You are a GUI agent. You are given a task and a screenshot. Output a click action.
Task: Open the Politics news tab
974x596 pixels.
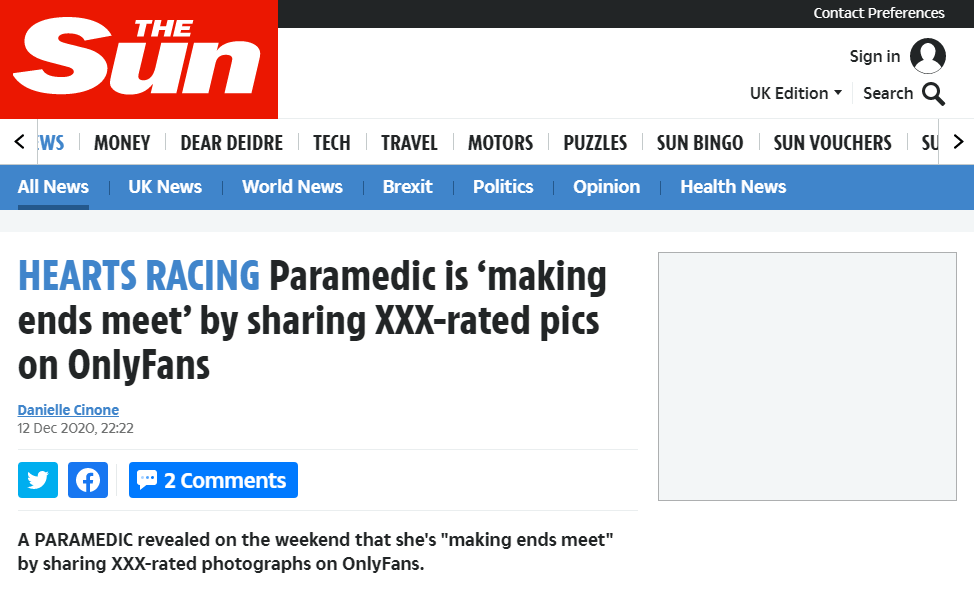click(x=503, y=186)
